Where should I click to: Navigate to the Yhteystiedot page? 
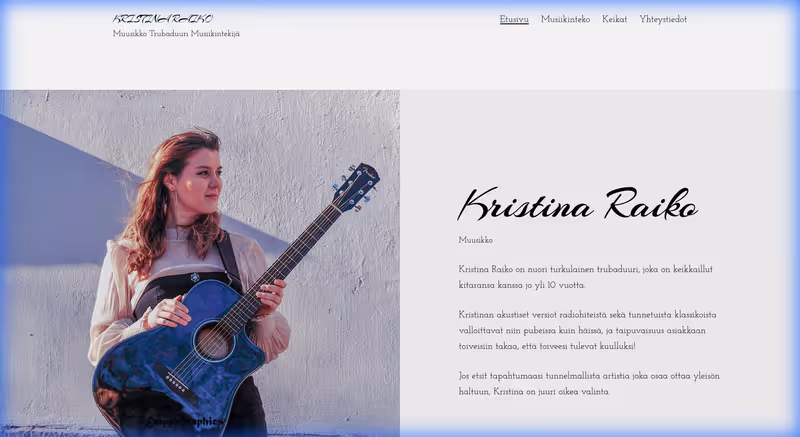click(x=663, y=19)
